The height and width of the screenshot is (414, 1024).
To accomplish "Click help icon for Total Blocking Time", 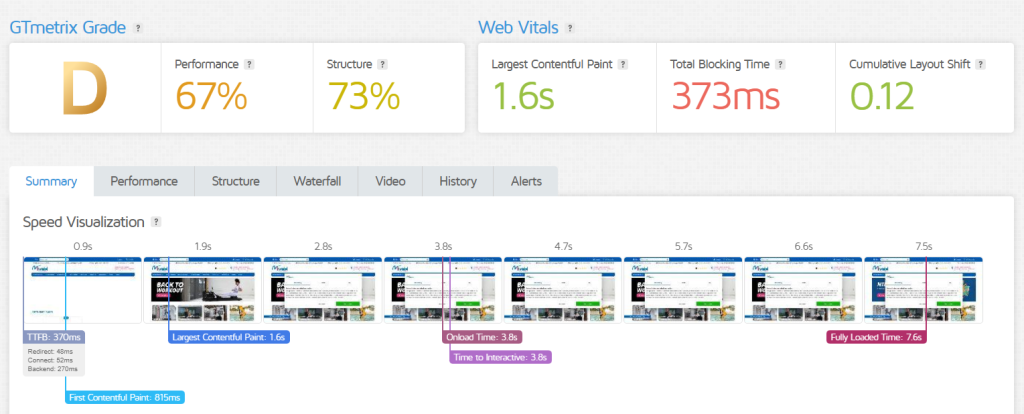I will [x=780, y=65].
